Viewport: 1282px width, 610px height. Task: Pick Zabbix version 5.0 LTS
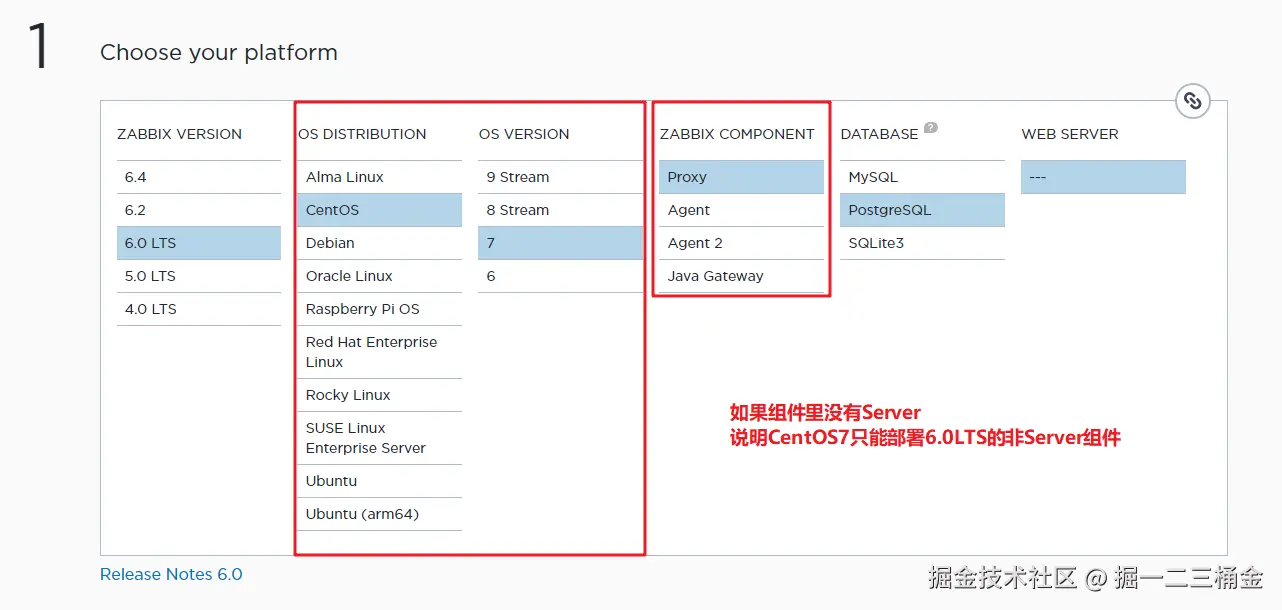click(199, 276)
